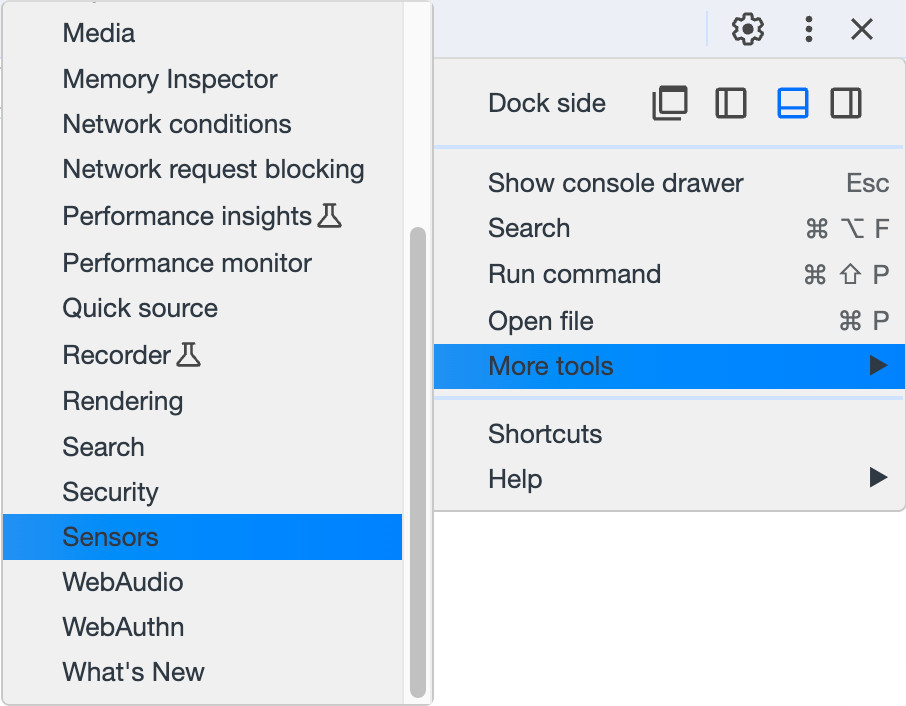Dock DevTools to the left side

(730, 102)
